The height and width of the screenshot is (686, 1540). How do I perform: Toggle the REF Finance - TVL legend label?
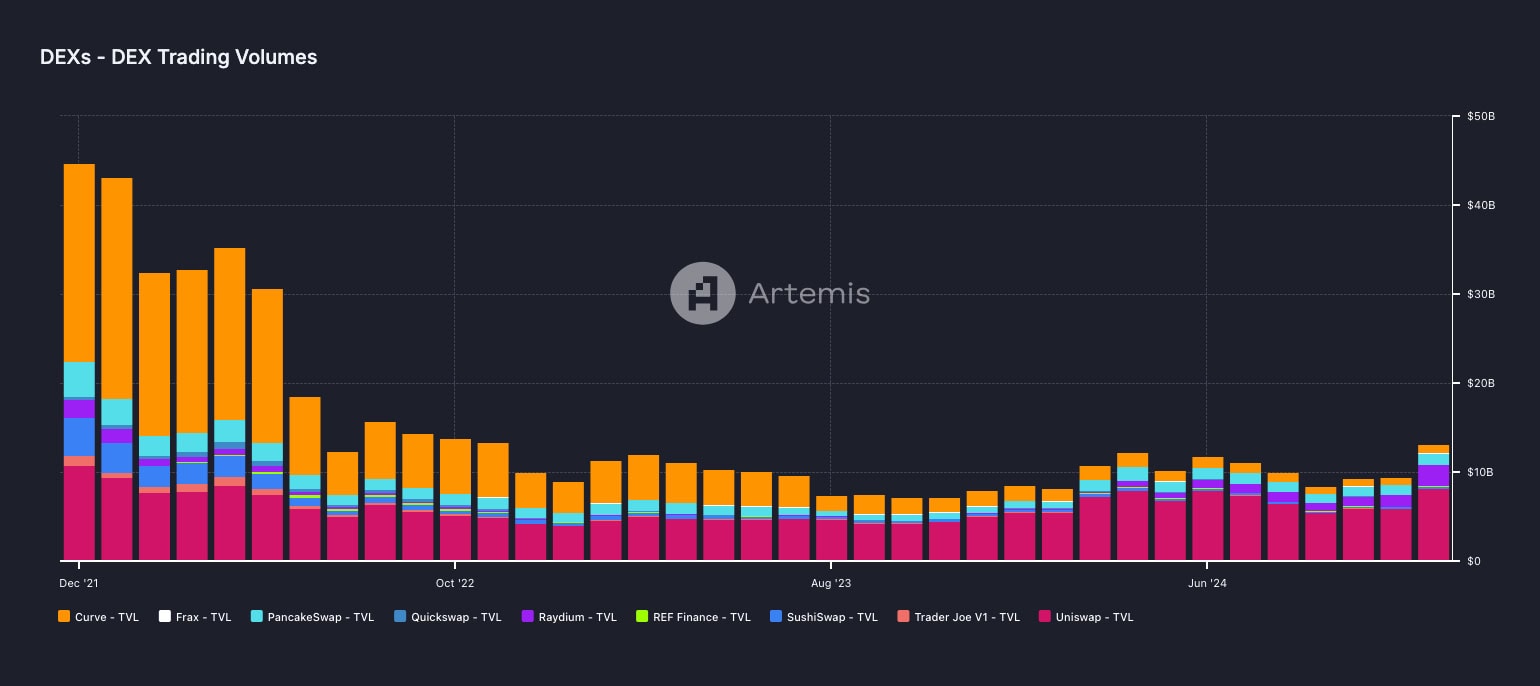point(702,617)
